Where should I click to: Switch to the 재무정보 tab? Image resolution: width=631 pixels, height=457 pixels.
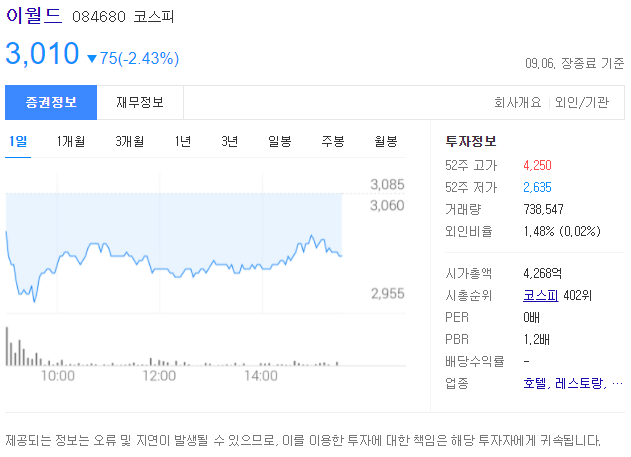pos(140,102)
